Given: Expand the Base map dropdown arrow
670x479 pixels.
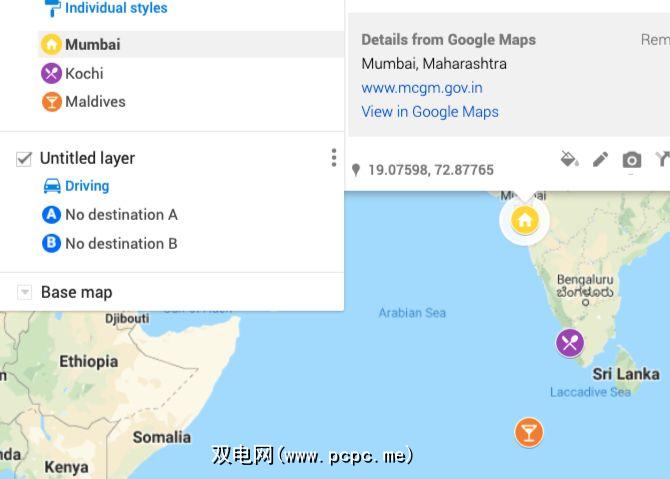Looking at the screenshot, I should click(x=24, y=293).
